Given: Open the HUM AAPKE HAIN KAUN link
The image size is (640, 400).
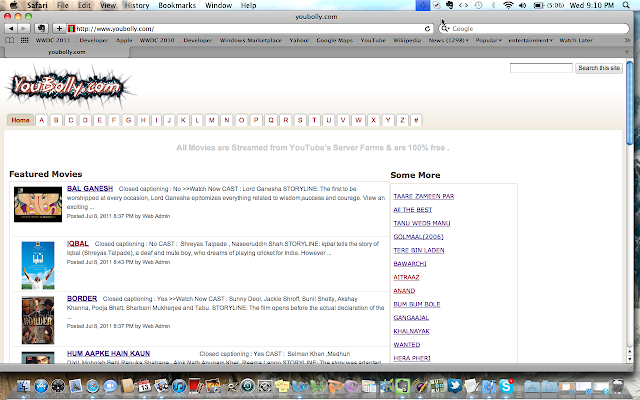Looking at the screenshot, I should coord(109,353).
